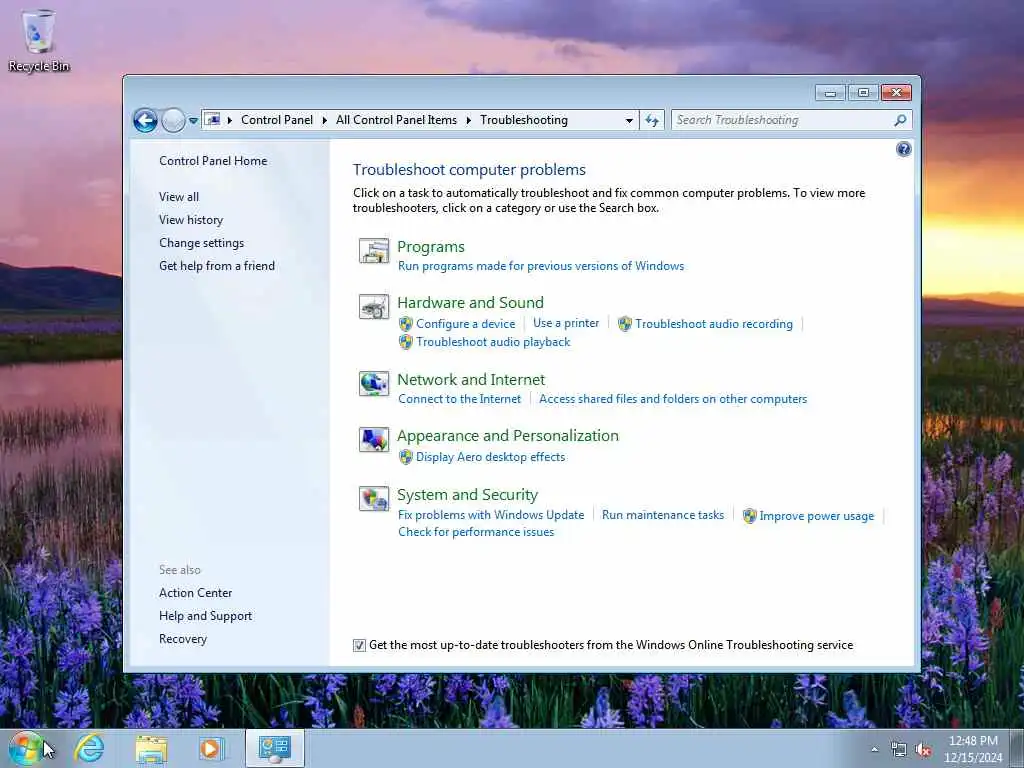Viewport: 1024px width, 768px height.
Task: Click Check for performance issues
Action: [x=476, y=532]
